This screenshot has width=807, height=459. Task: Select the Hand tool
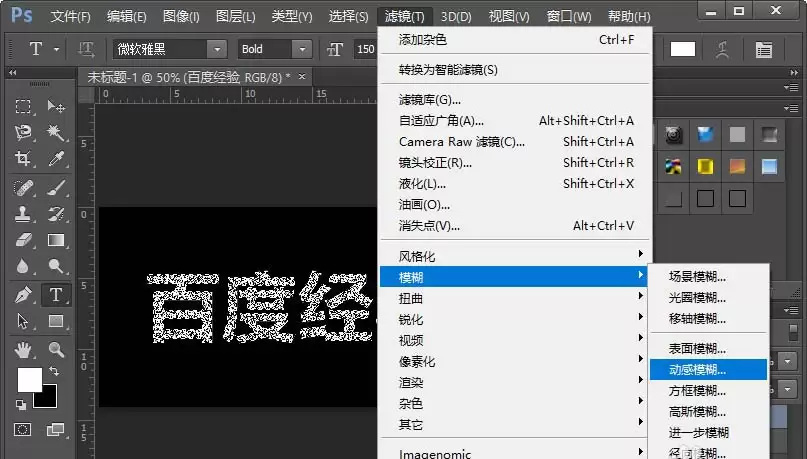coord(23,350)
